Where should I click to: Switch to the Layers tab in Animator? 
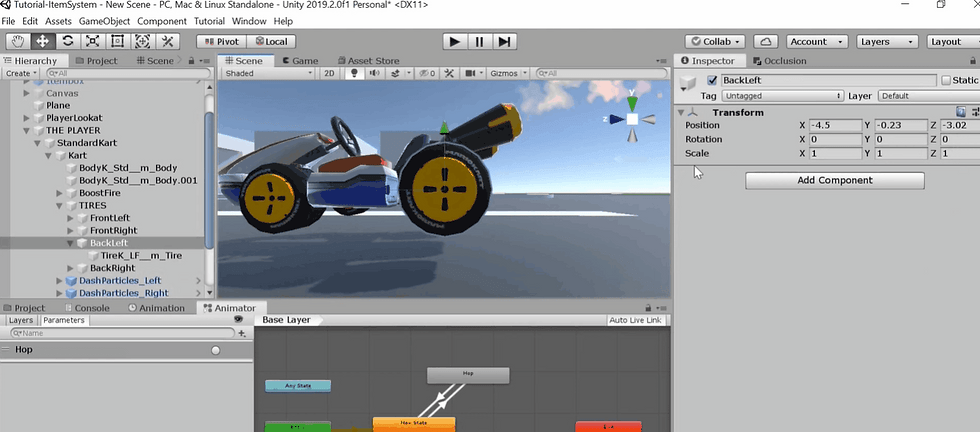(21, 320)
